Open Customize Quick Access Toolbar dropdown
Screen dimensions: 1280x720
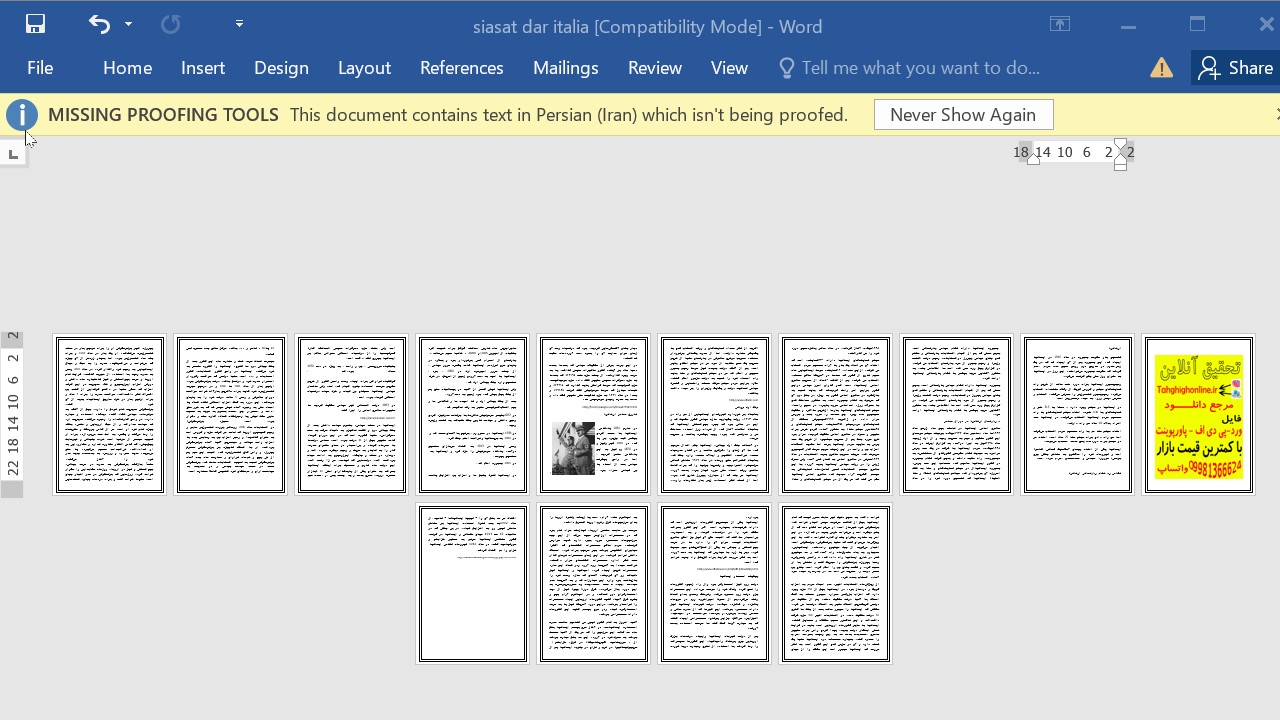pos(239,24)
